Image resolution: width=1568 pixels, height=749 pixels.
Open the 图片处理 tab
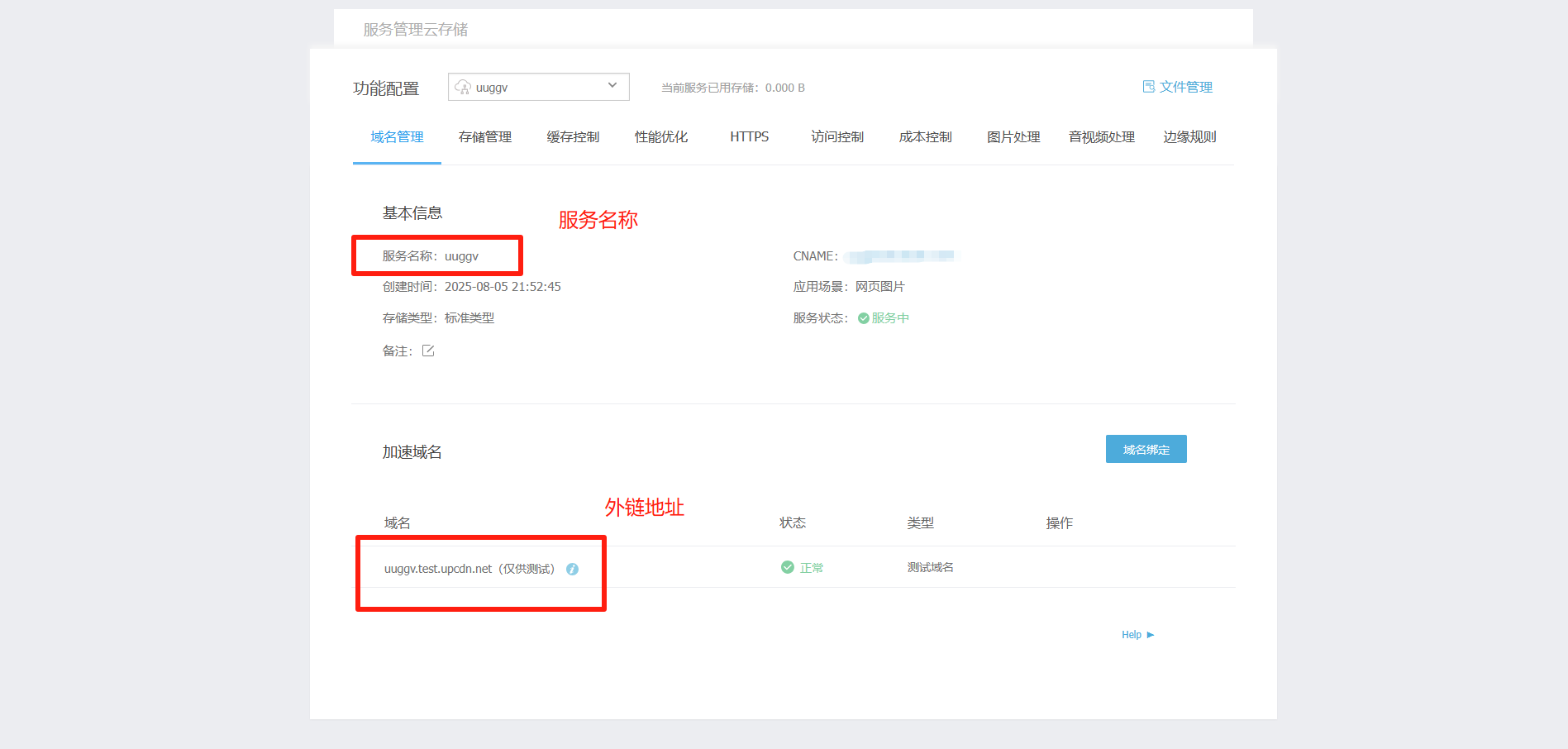[x=1013, y=137]
